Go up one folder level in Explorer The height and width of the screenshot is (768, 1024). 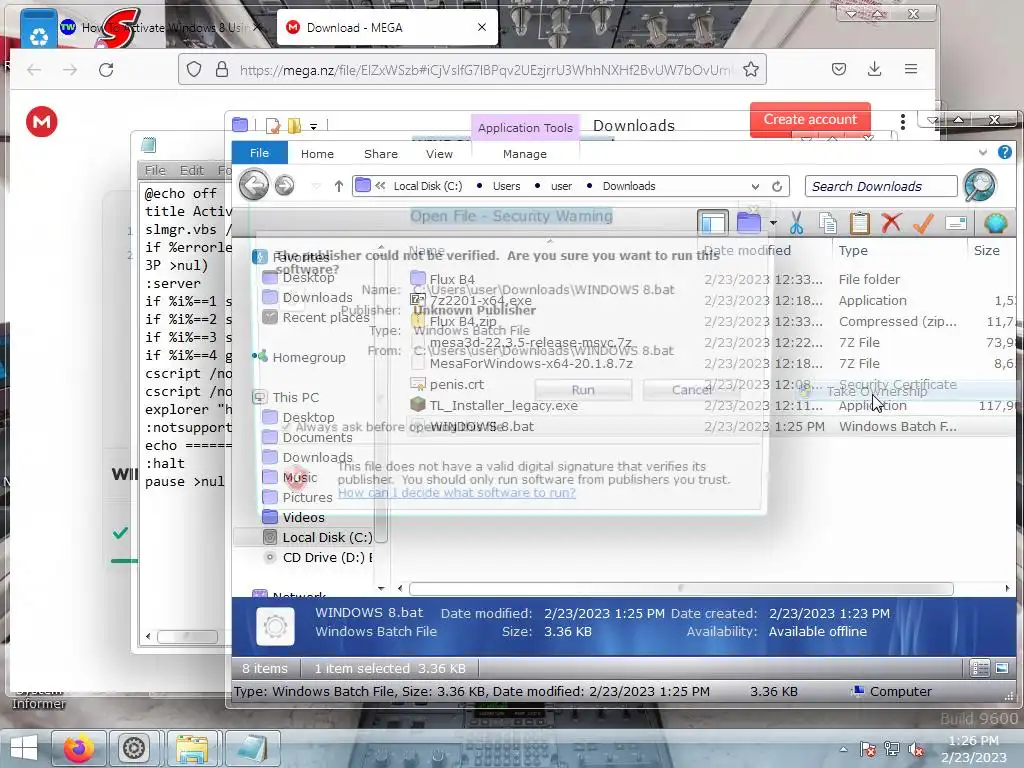click(x=338, y=186)
